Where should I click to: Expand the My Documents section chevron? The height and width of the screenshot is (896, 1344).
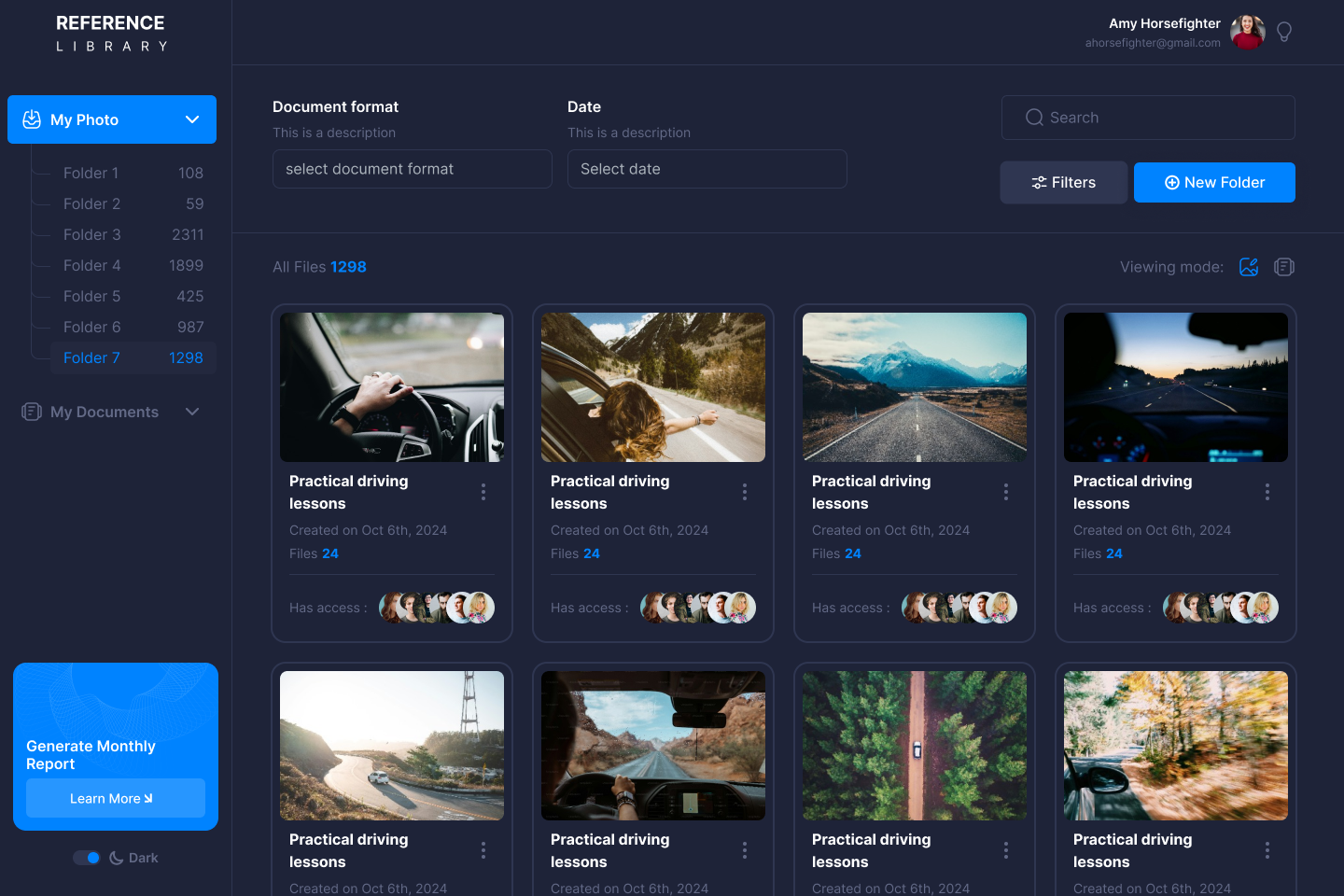(x=192, y=412)
